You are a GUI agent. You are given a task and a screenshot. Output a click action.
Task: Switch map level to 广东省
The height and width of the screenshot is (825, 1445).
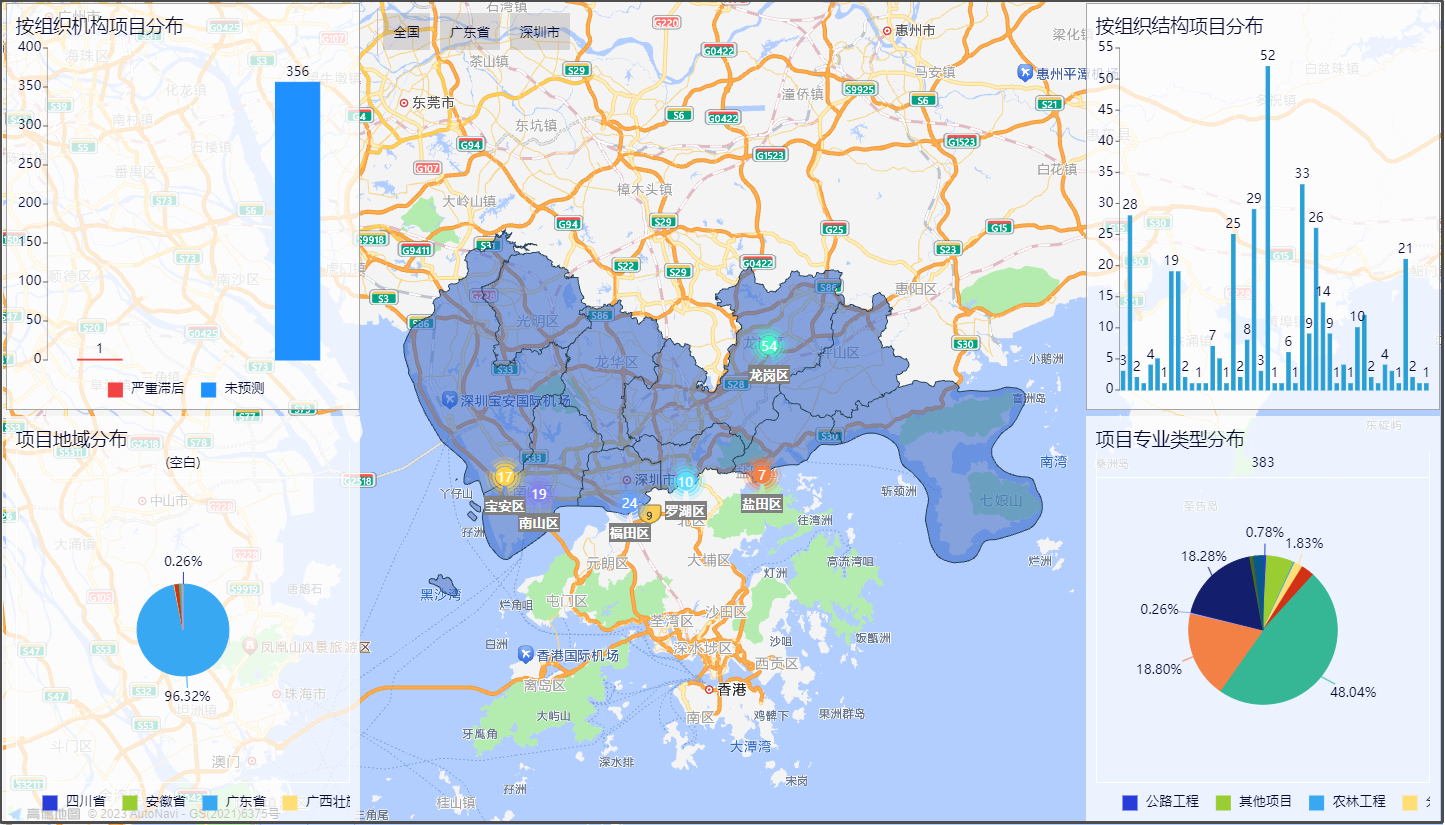click(x=469, y=32)
